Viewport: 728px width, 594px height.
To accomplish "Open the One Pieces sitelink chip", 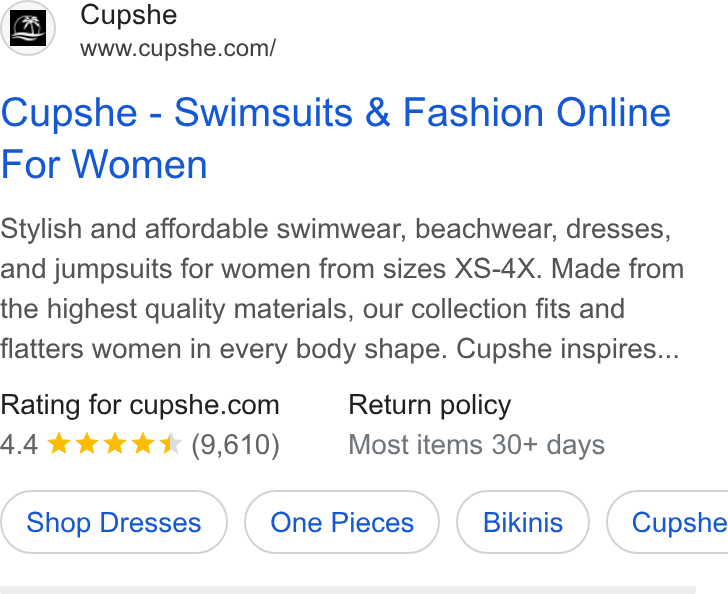I will point(342,522).
